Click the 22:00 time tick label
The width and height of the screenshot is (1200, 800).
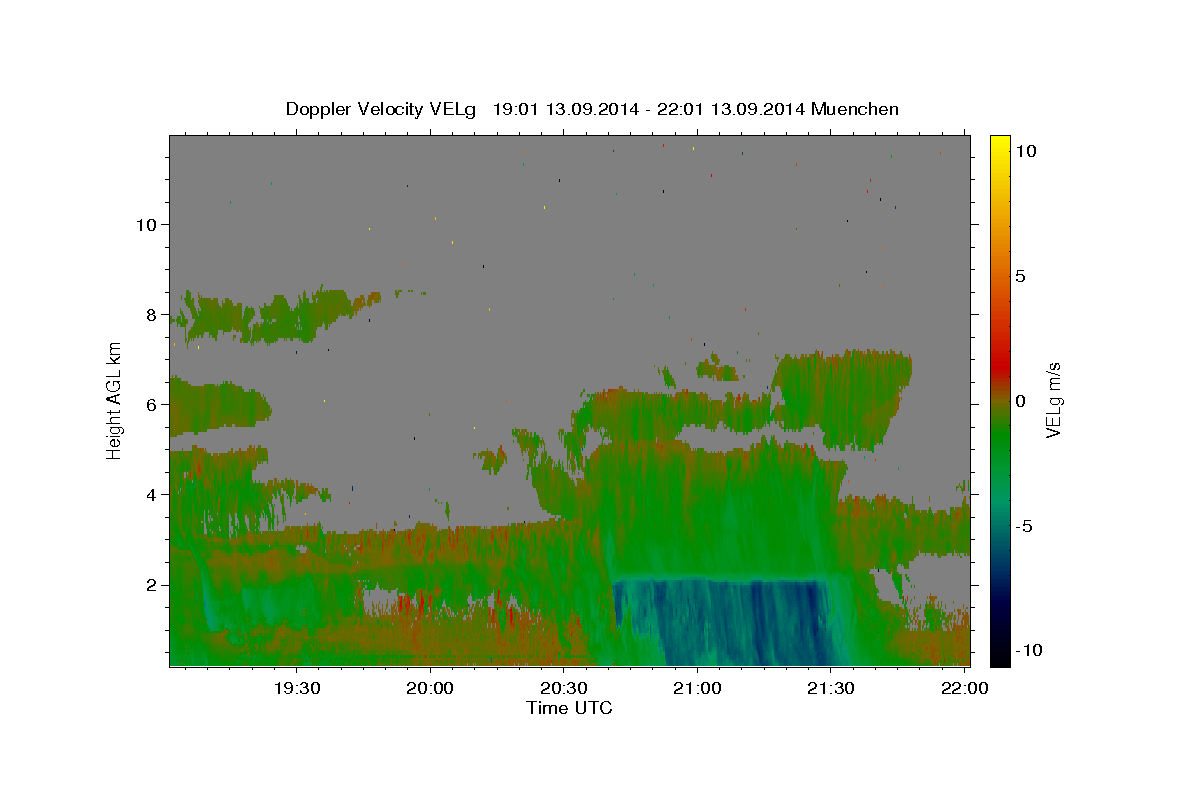click(964, 689)
